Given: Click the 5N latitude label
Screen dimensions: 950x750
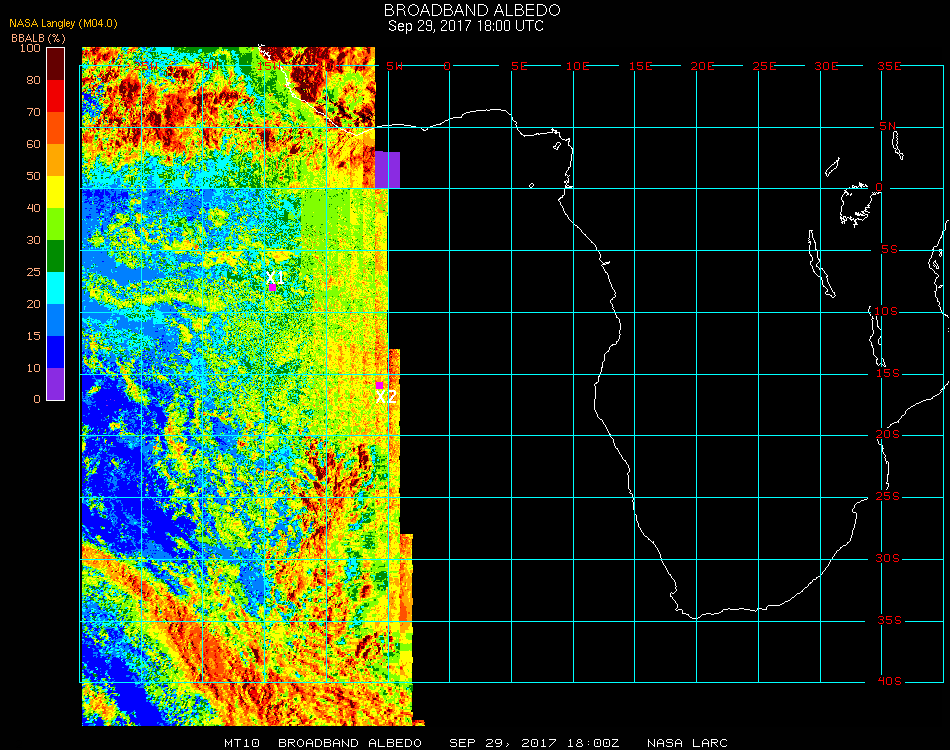Looking at the screenshot, I should [x=889, y=126].
